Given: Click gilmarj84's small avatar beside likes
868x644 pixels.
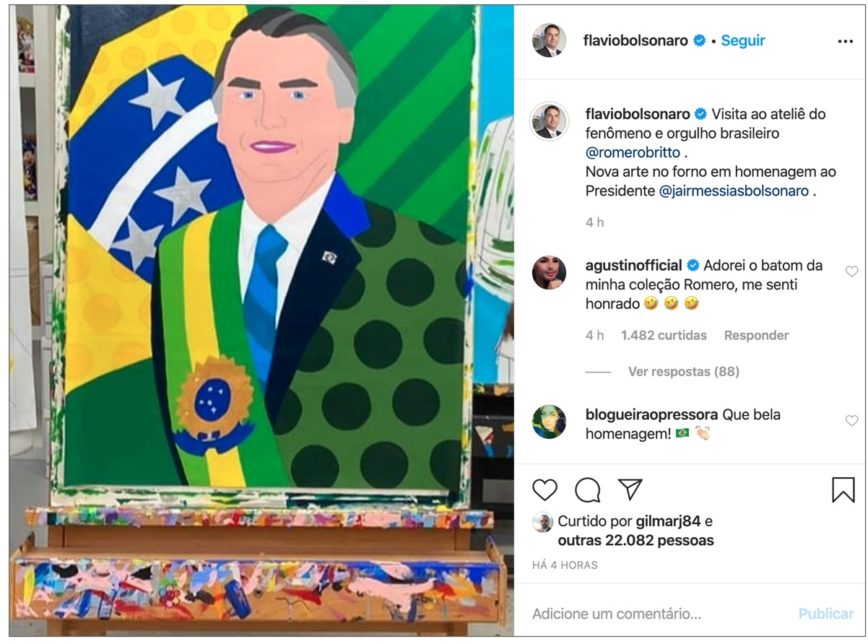Looking at the screenshot, I should click(x=542, y=522).
